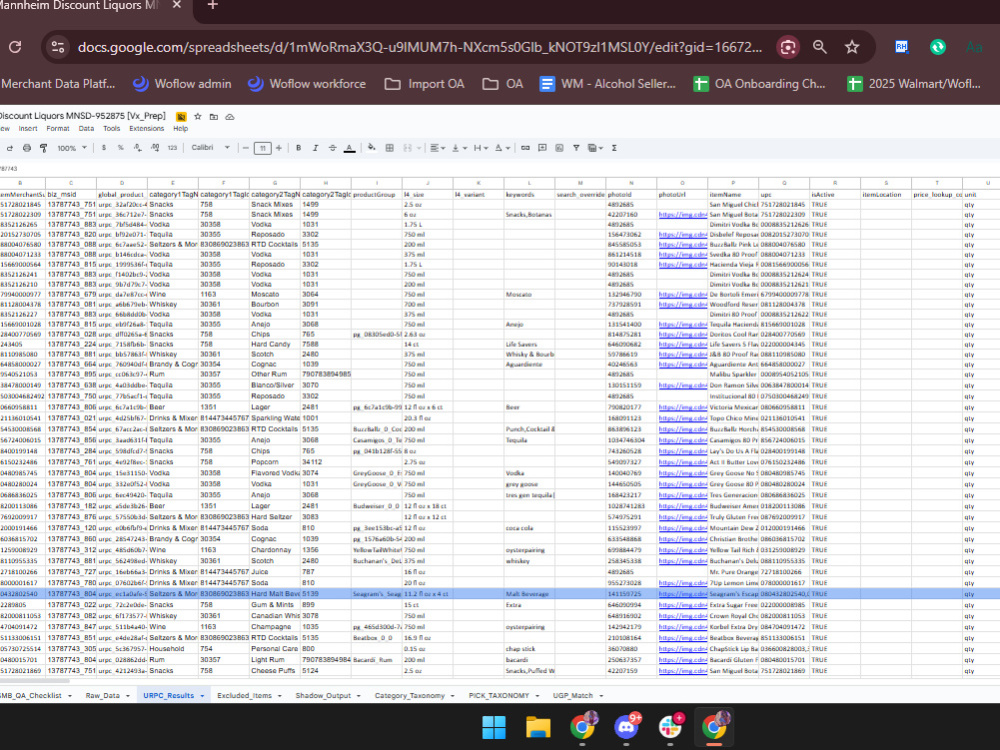Format as percent

coord(121,148)
